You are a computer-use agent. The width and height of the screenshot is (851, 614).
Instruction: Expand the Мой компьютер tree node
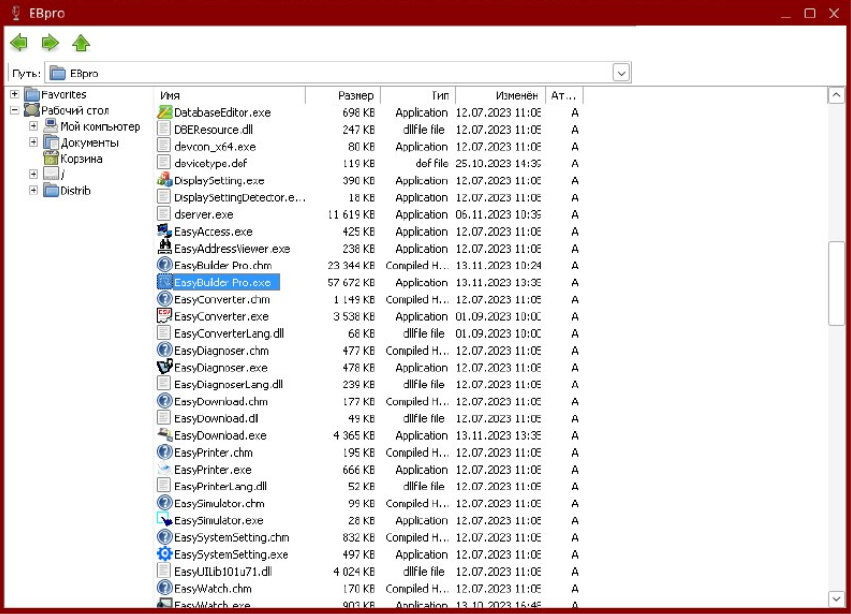click(33, 126)
